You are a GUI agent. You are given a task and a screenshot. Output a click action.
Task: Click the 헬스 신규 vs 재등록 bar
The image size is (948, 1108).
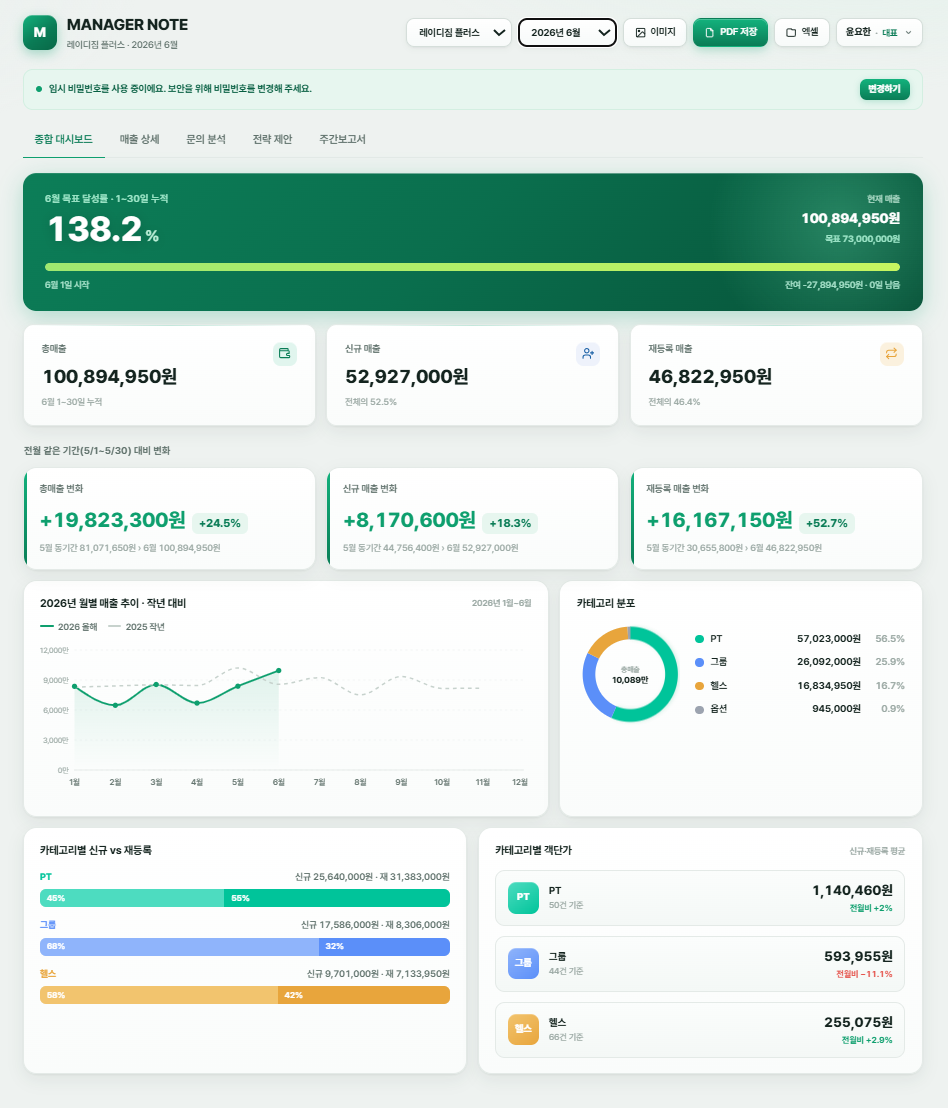[x=244, y=995]
